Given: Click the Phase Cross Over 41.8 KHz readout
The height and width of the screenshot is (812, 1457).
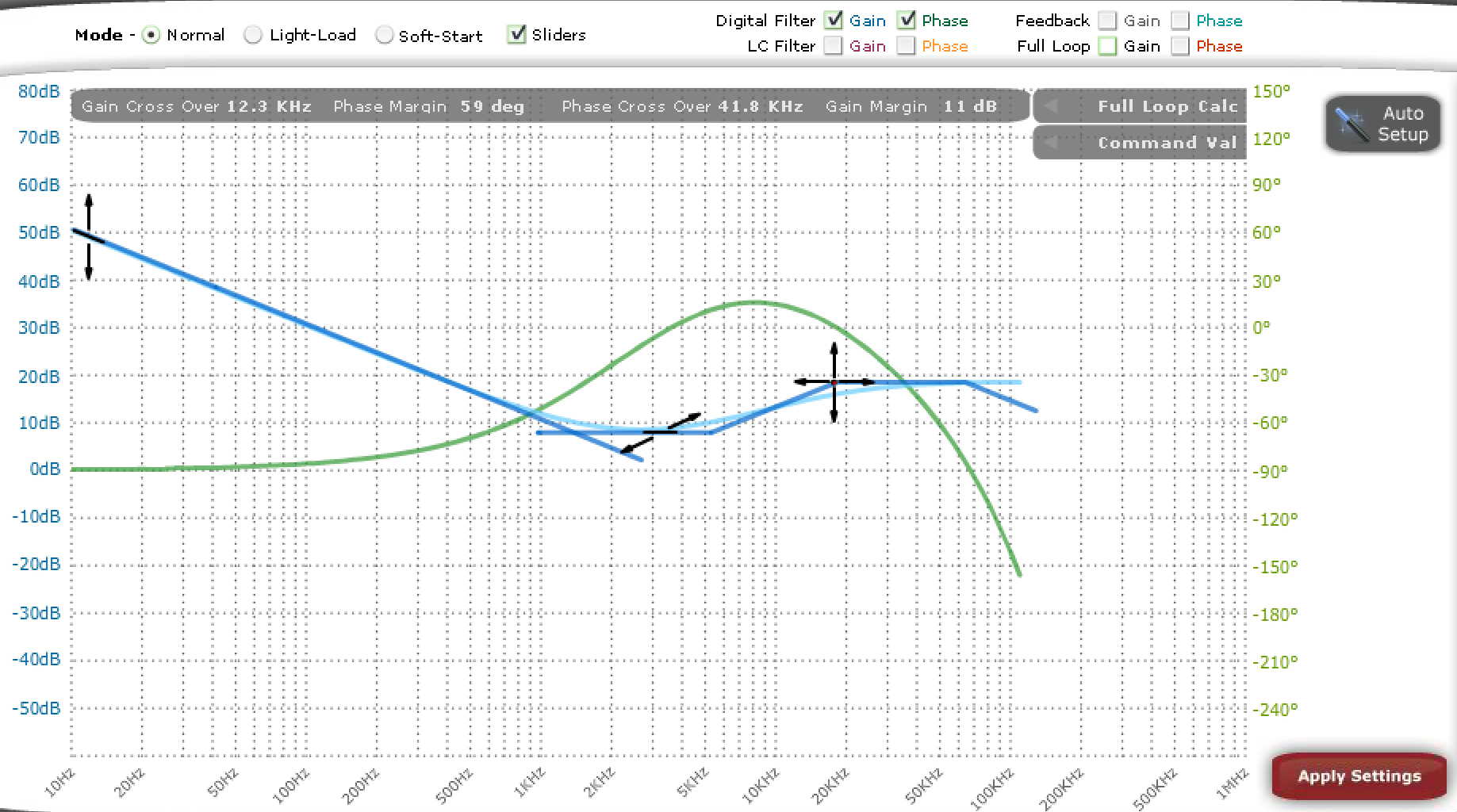Looking at the screenshot, I should click(x=682, y=106).
